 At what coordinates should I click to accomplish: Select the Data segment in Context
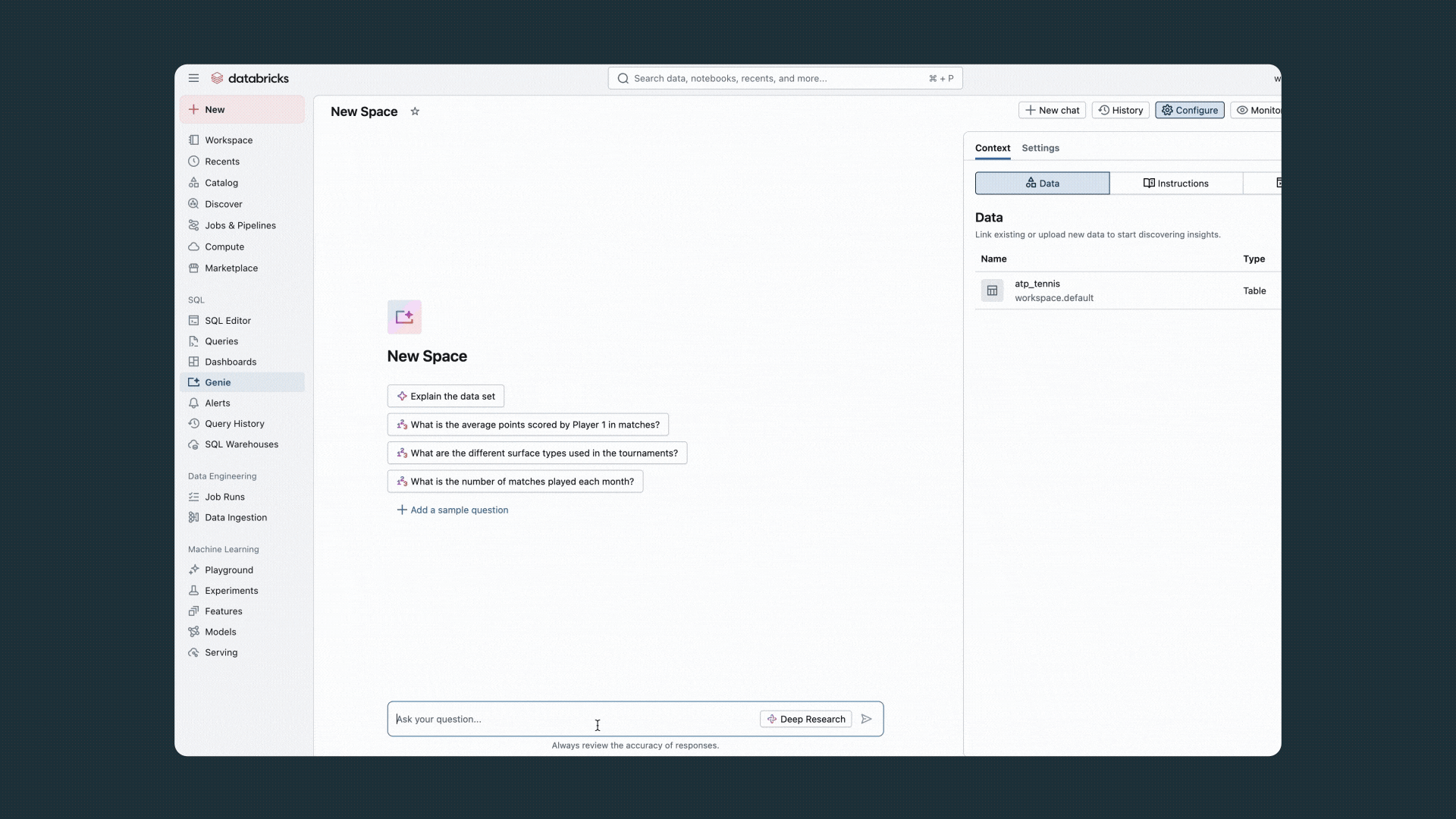[1042, 184]
